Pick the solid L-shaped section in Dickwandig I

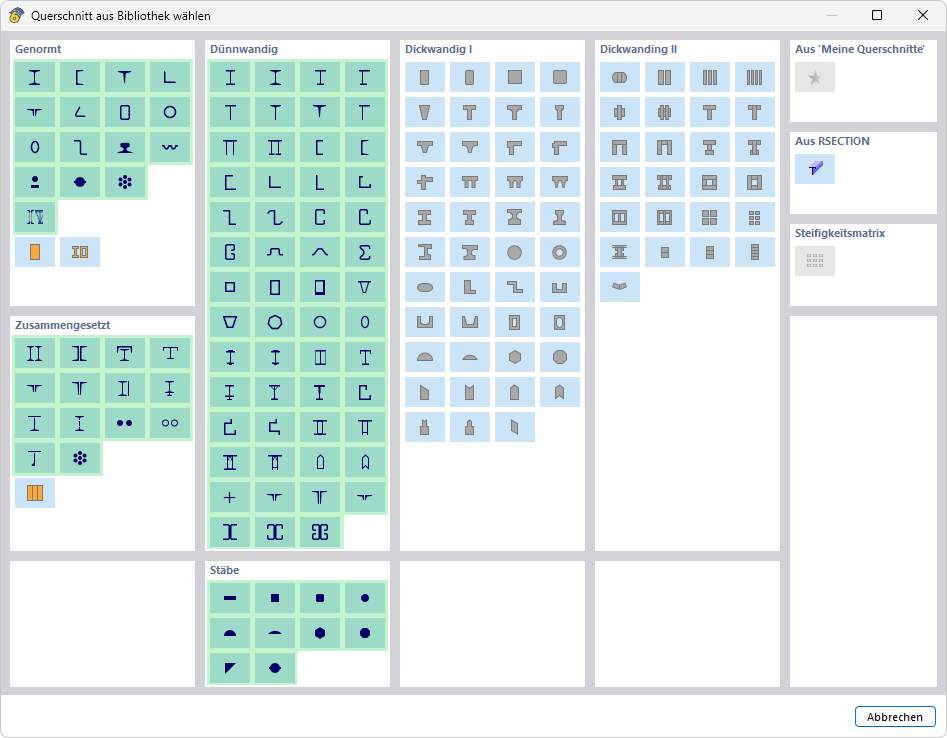click(470, 287)
